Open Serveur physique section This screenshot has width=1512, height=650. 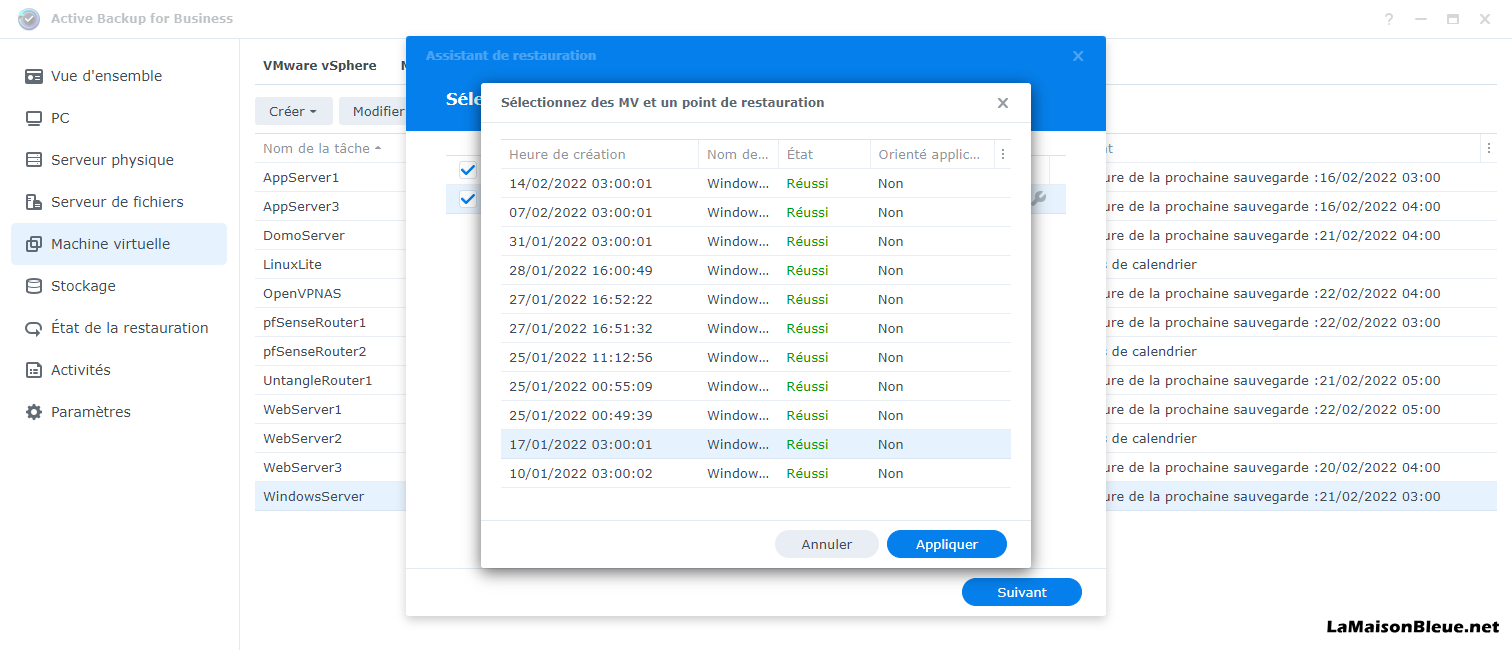(119, 160)
